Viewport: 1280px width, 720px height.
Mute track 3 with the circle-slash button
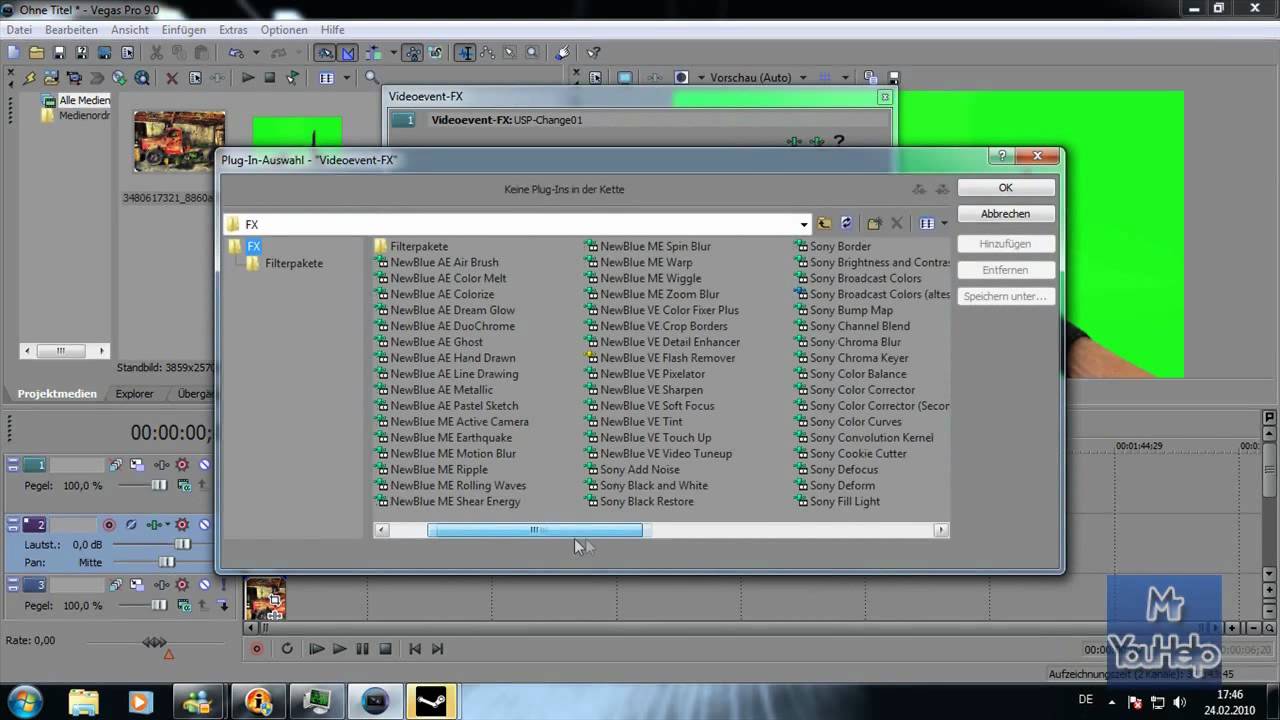[x=204, y=585]
